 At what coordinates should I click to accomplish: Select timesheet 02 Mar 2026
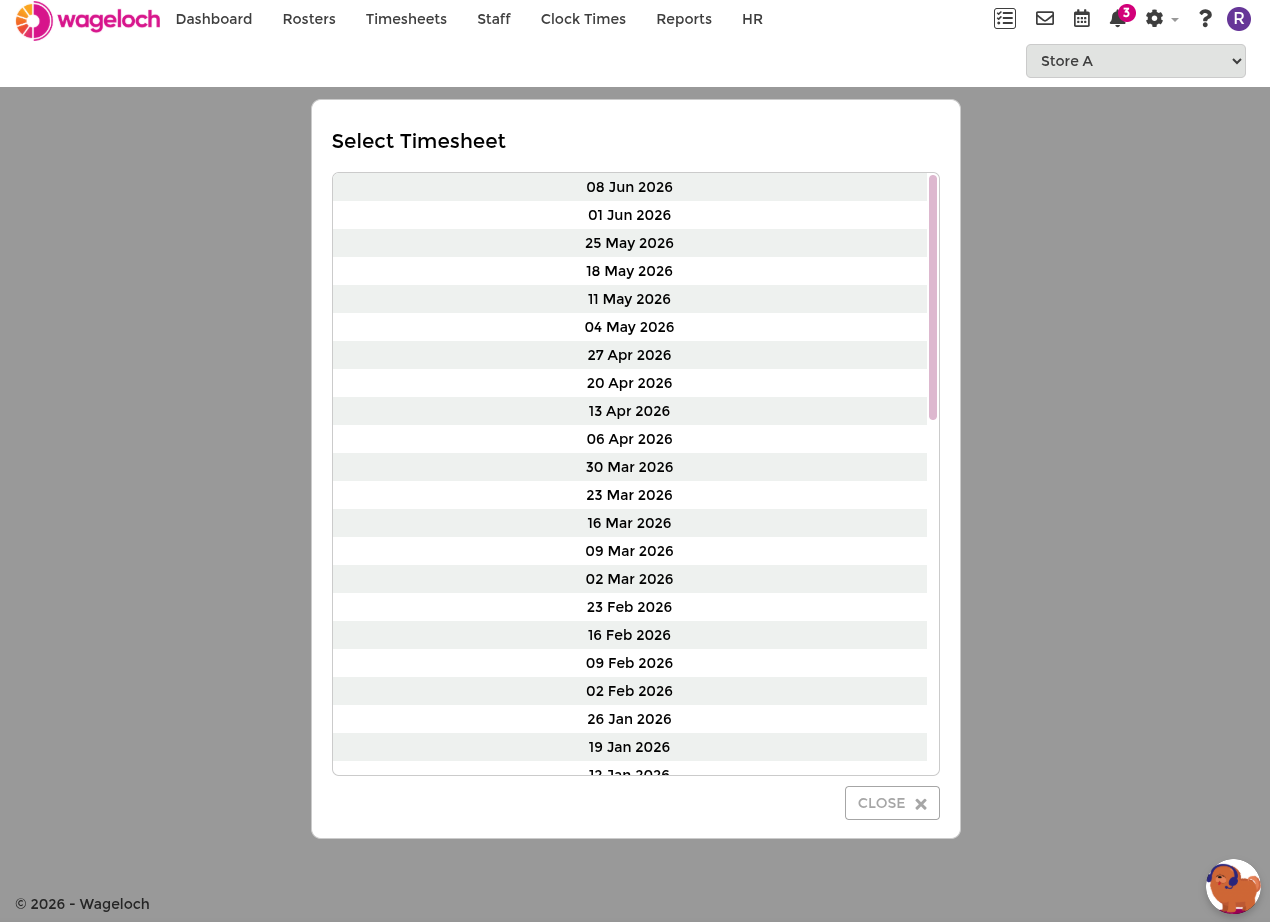tap(630, 579)
